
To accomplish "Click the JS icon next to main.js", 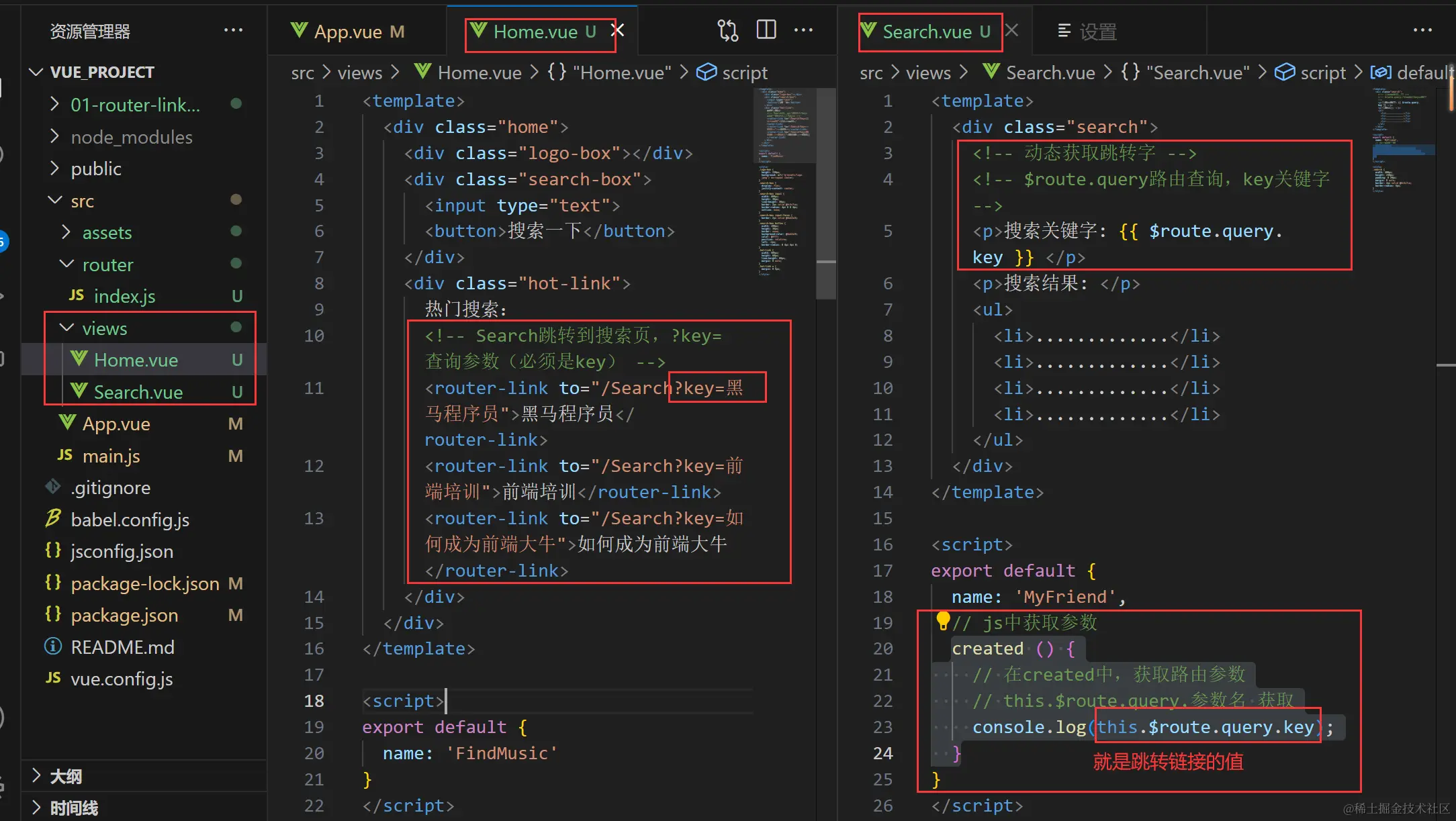I will click(x=64, y=455).
